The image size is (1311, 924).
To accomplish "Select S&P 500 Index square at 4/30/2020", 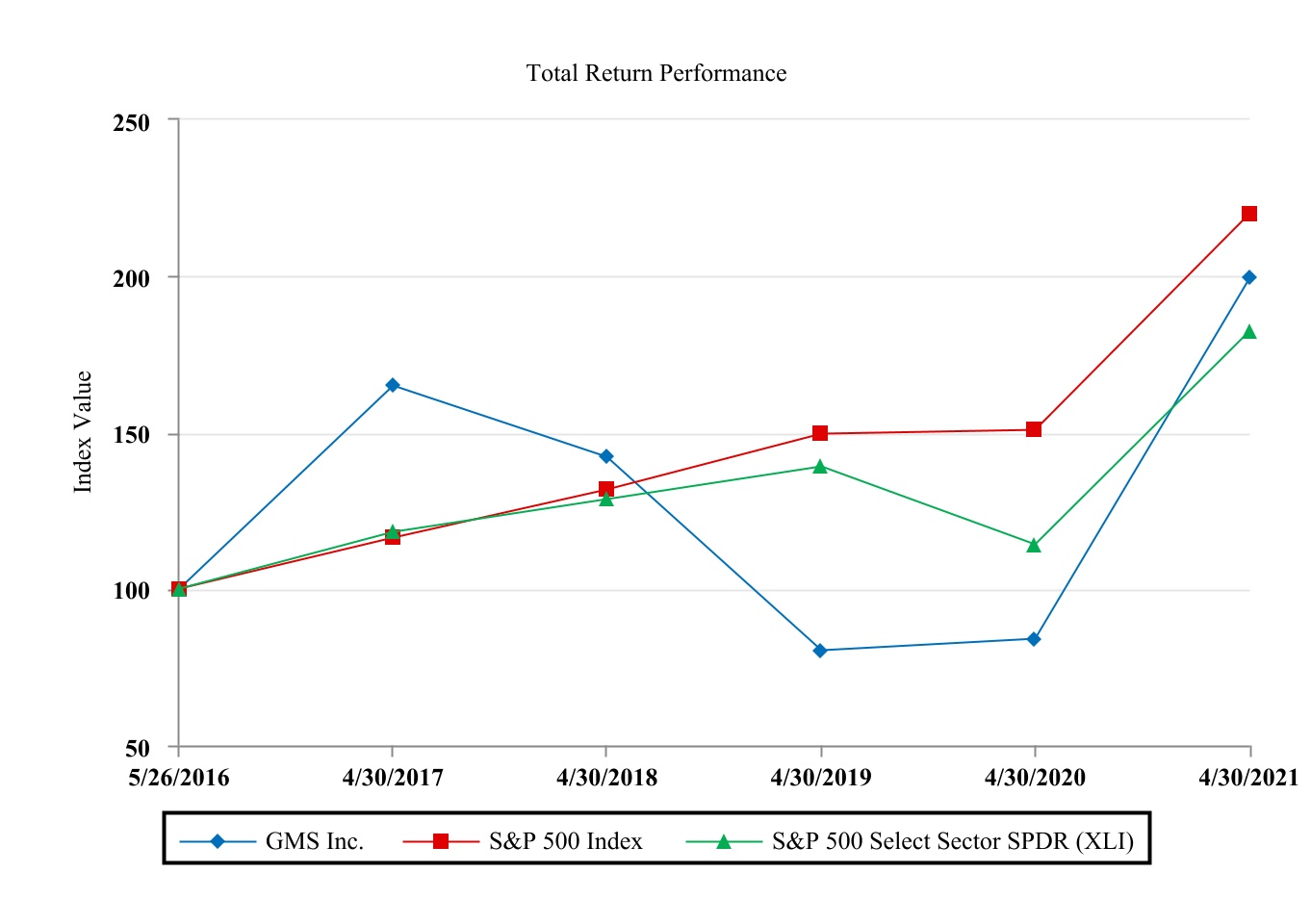I will (1034, 429).
